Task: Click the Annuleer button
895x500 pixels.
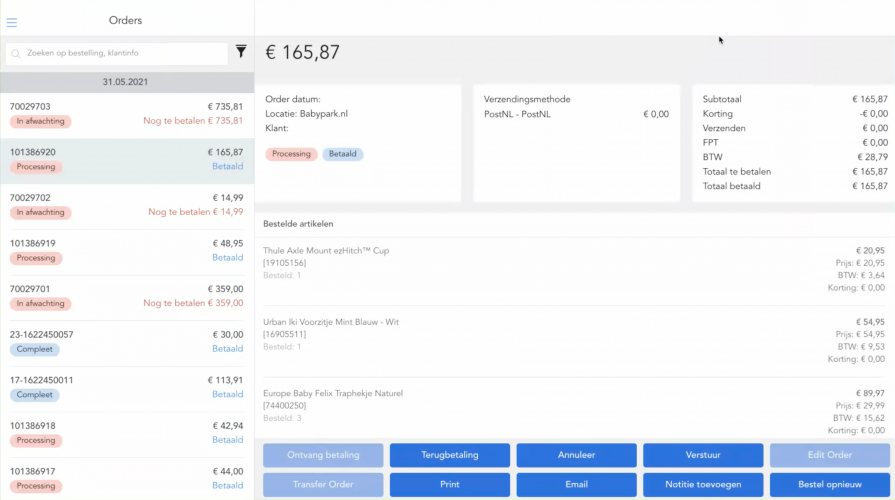Action: 576,455
